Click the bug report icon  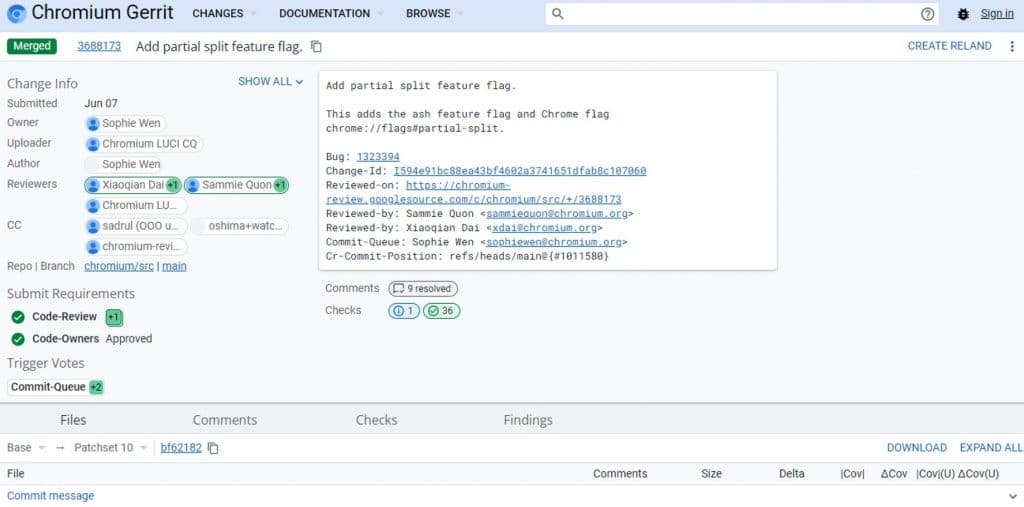pyautogui.click(x=963, y=14)
